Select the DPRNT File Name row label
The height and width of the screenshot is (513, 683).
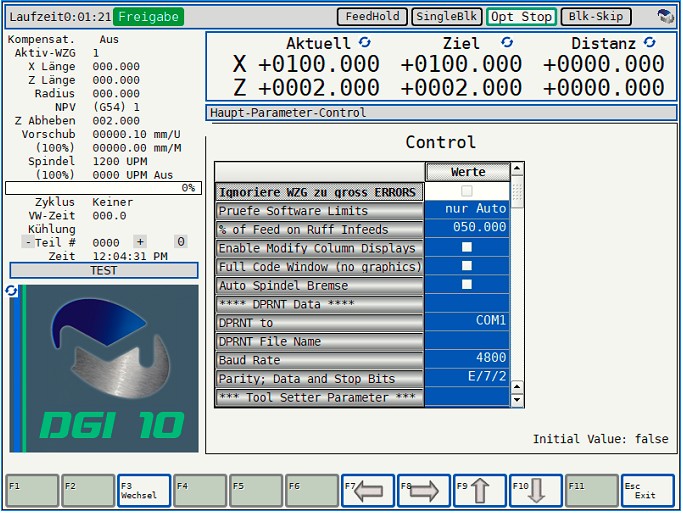click(x=319, y=341)
